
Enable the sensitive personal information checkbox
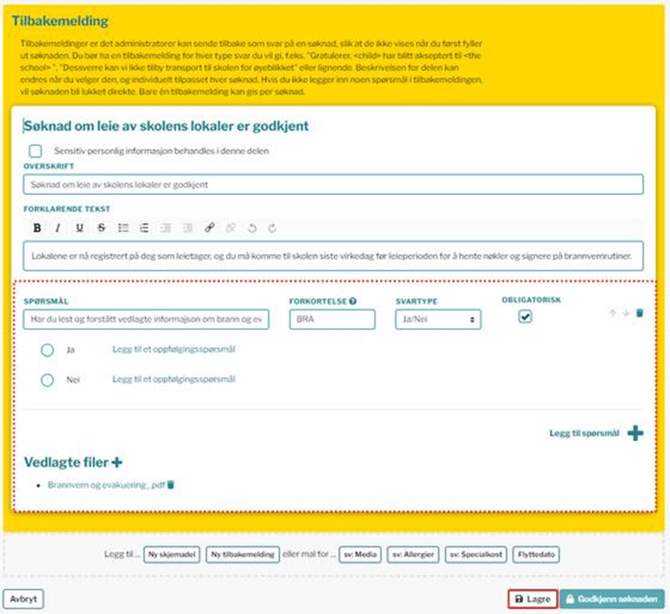click(x=35, y=151)
